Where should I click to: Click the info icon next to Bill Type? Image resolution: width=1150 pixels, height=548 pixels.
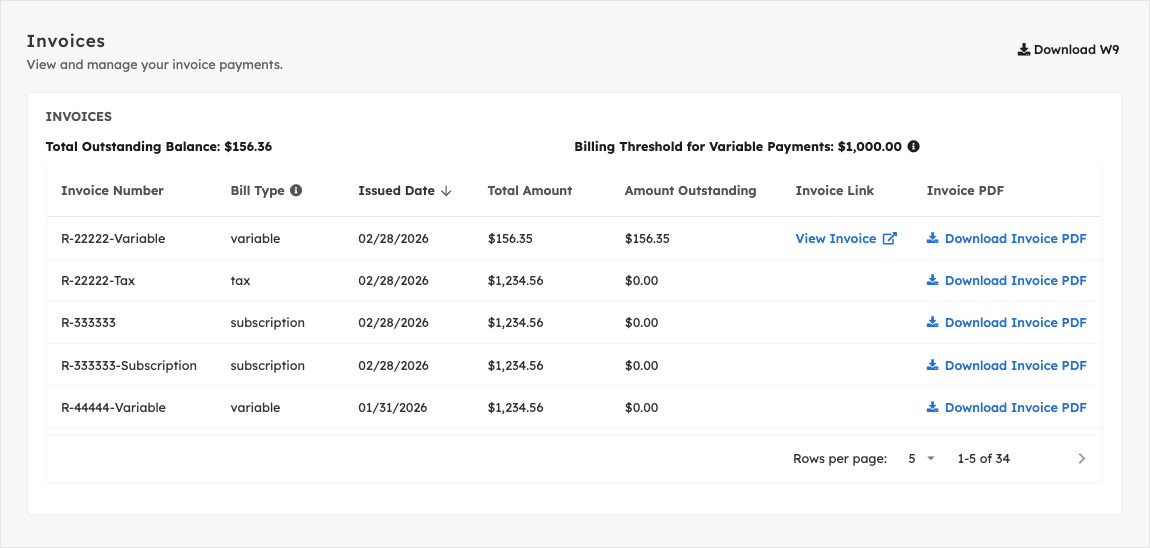[x=296, y=190]
